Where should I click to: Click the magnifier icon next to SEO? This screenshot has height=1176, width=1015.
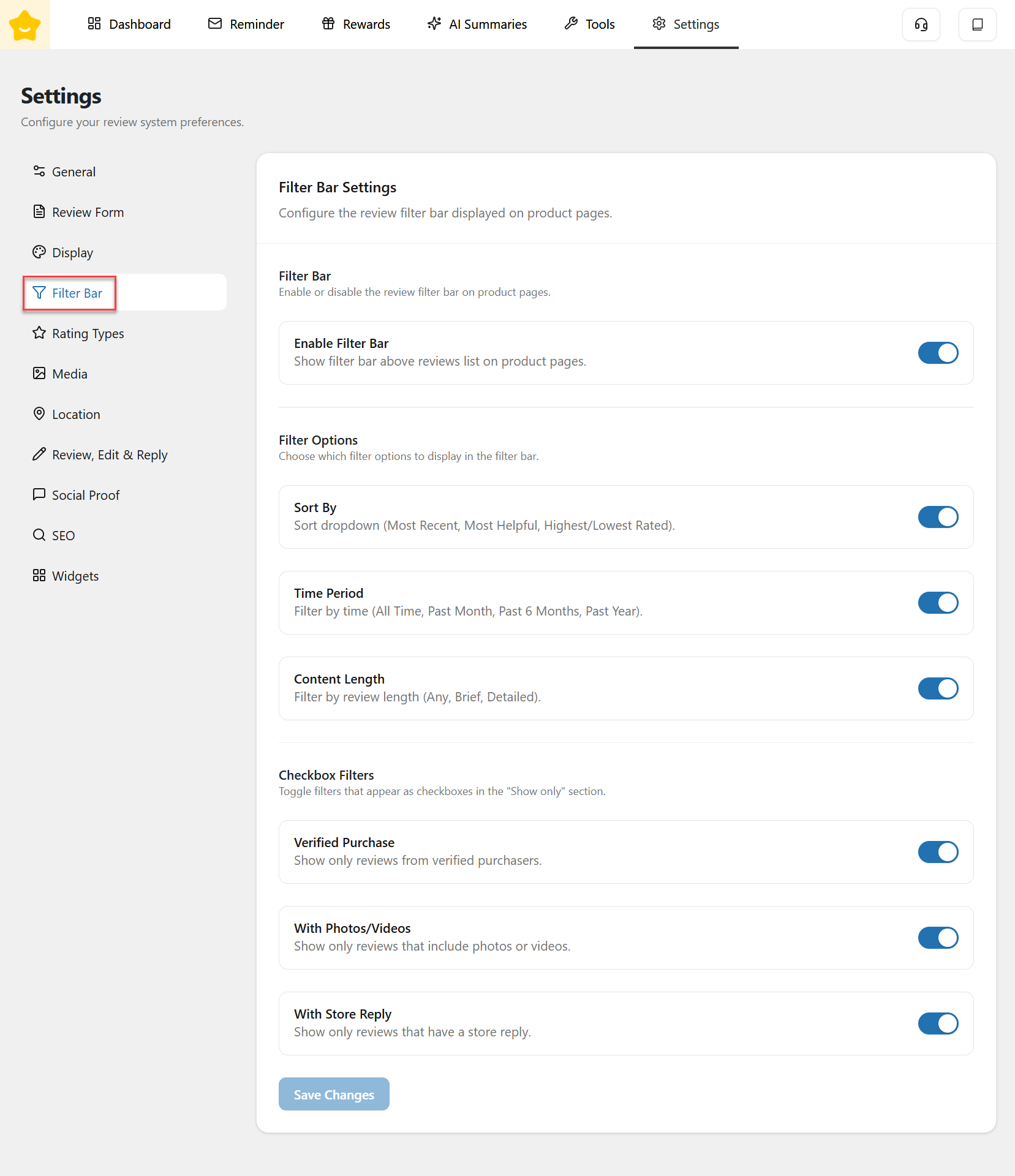(x=39, y=535)
